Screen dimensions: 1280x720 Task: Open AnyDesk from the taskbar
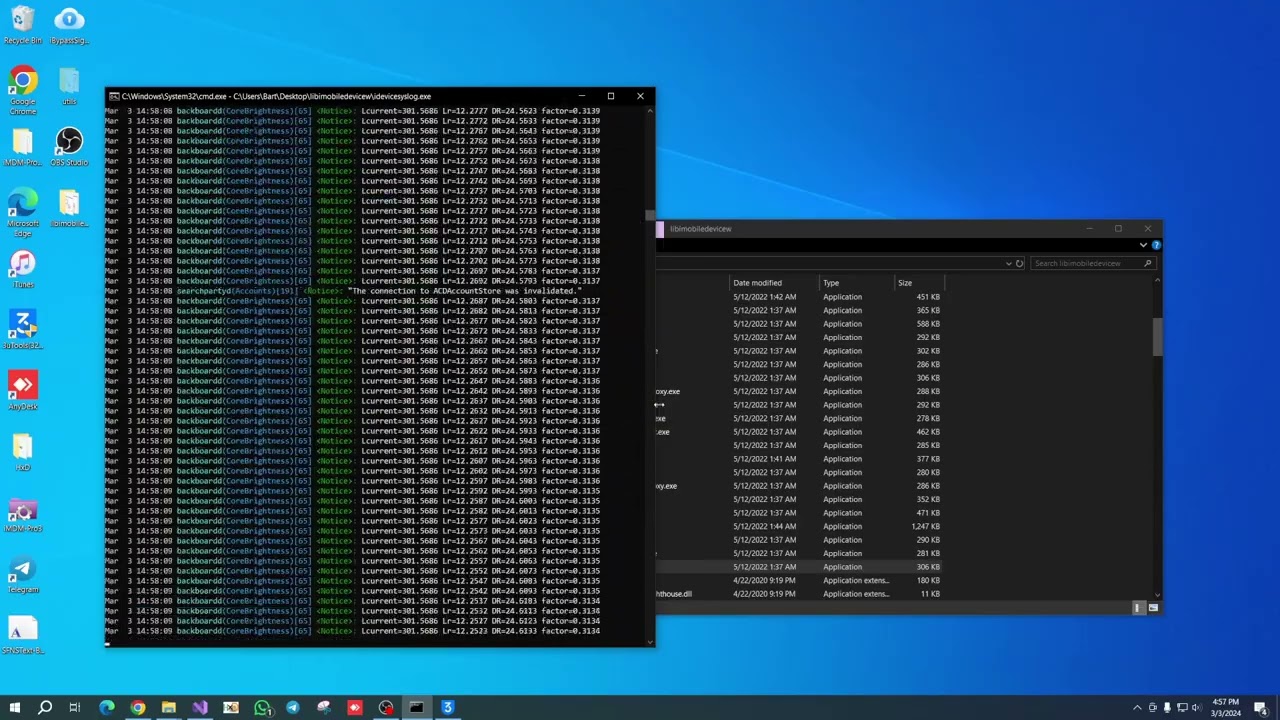pyautogui.click(x=355, y=708)
